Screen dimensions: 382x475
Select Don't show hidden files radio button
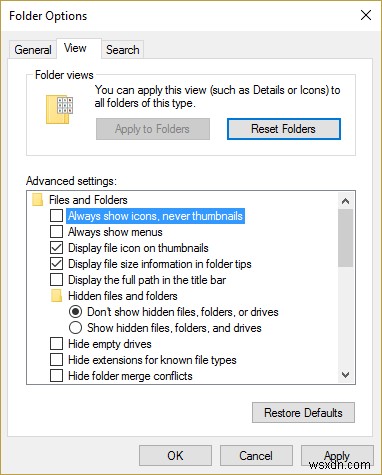tap(75, 312)
